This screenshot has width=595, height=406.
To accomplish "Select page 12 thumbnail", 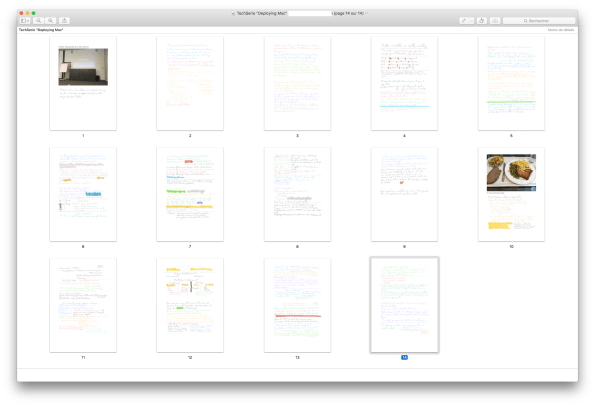I will point(190,305).
